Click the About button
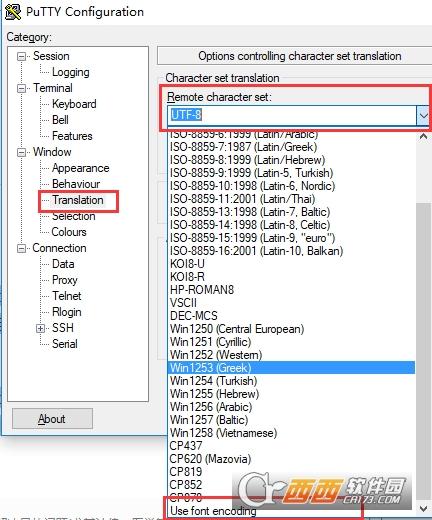This screenshot has width=432, height=520. (x=52, y=419)
